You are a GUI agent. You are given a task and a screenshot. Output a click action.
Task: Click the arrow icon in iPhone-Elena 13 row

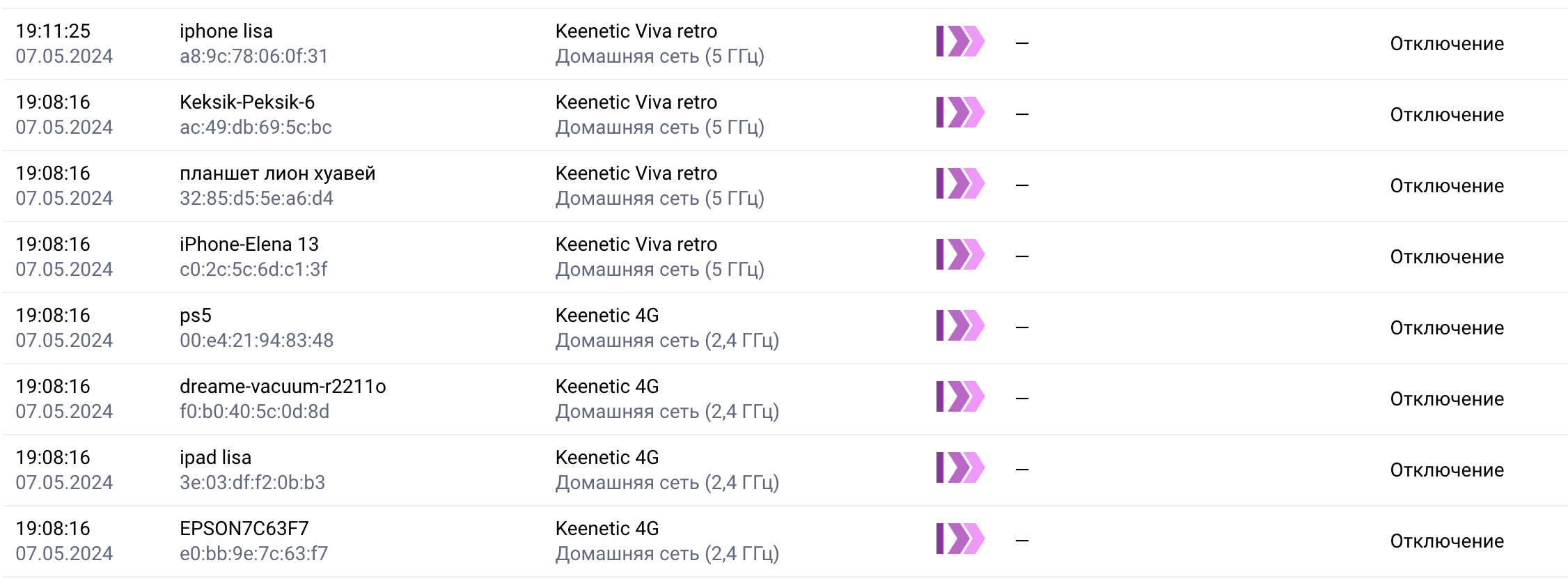960,255
